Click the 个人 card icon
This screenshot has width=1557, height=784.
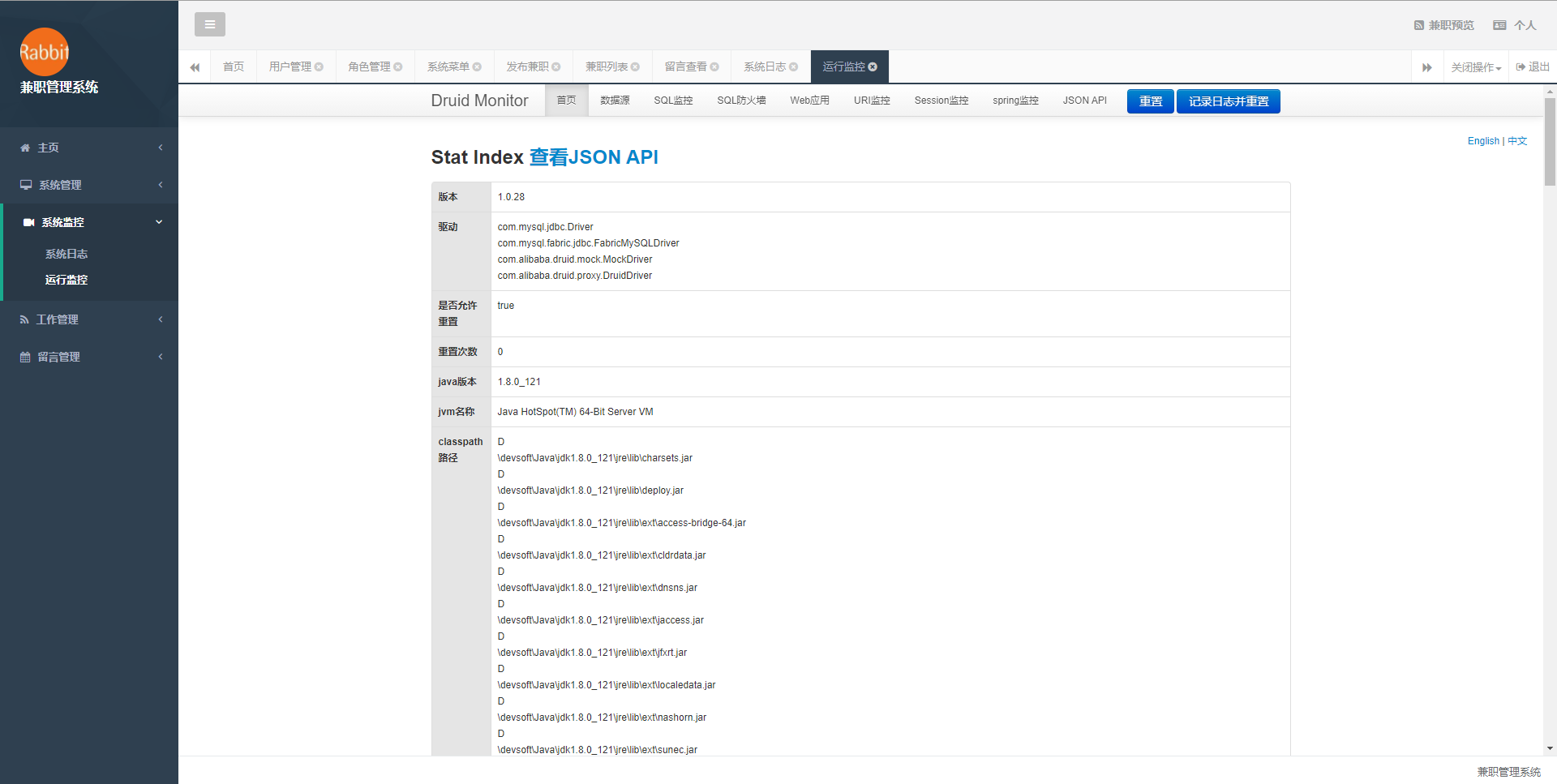point(1499,25)
